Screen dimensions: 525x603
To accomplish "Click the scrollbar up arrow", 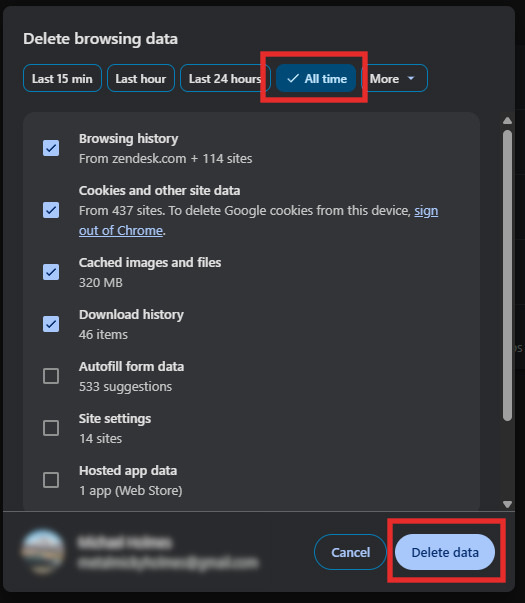I will 507,121.
